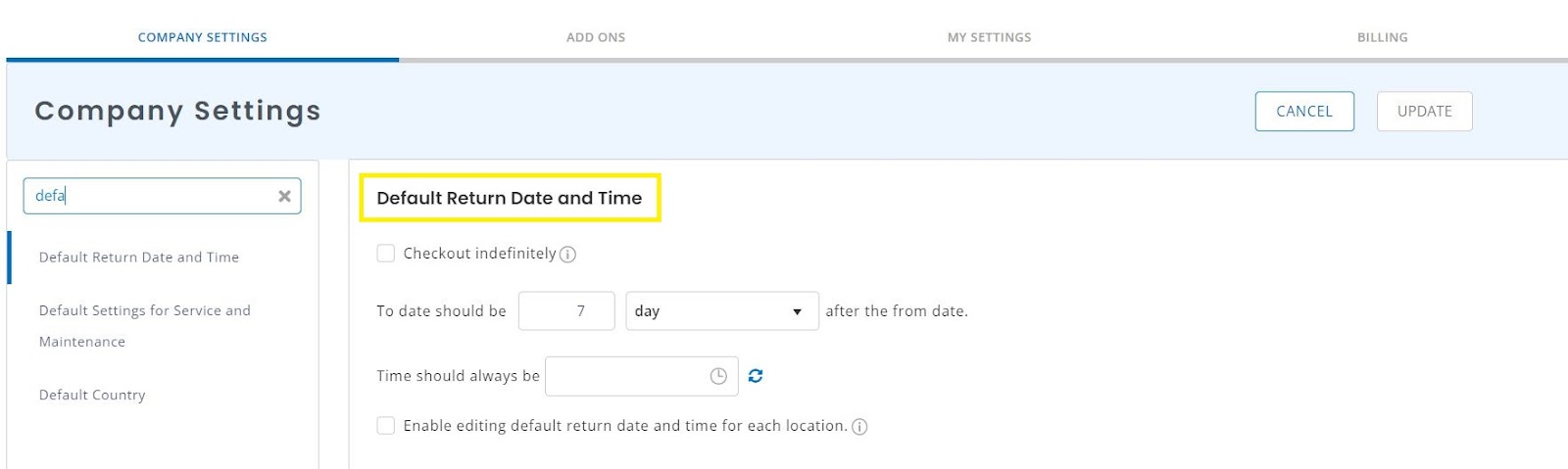The height and width of the screenshot is (469, 1568).
Task: Choose Default Country in sidebar
Action: tap(92, 396)
